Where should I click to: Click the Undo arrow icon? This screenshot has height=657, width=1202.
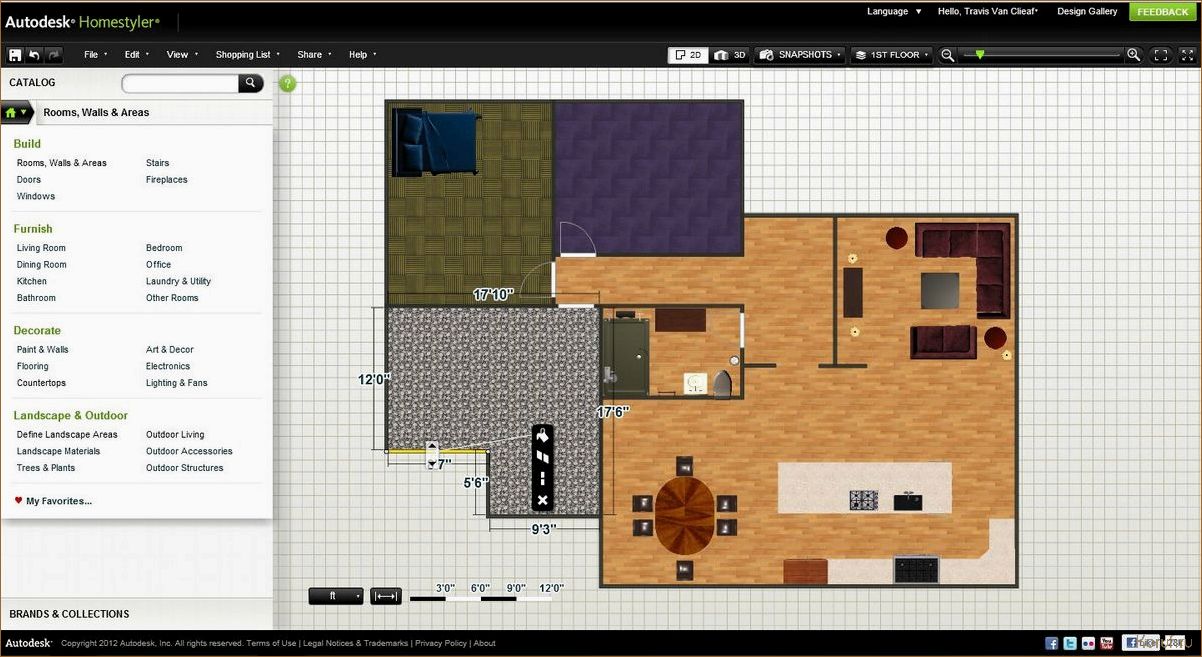(35, 55)
